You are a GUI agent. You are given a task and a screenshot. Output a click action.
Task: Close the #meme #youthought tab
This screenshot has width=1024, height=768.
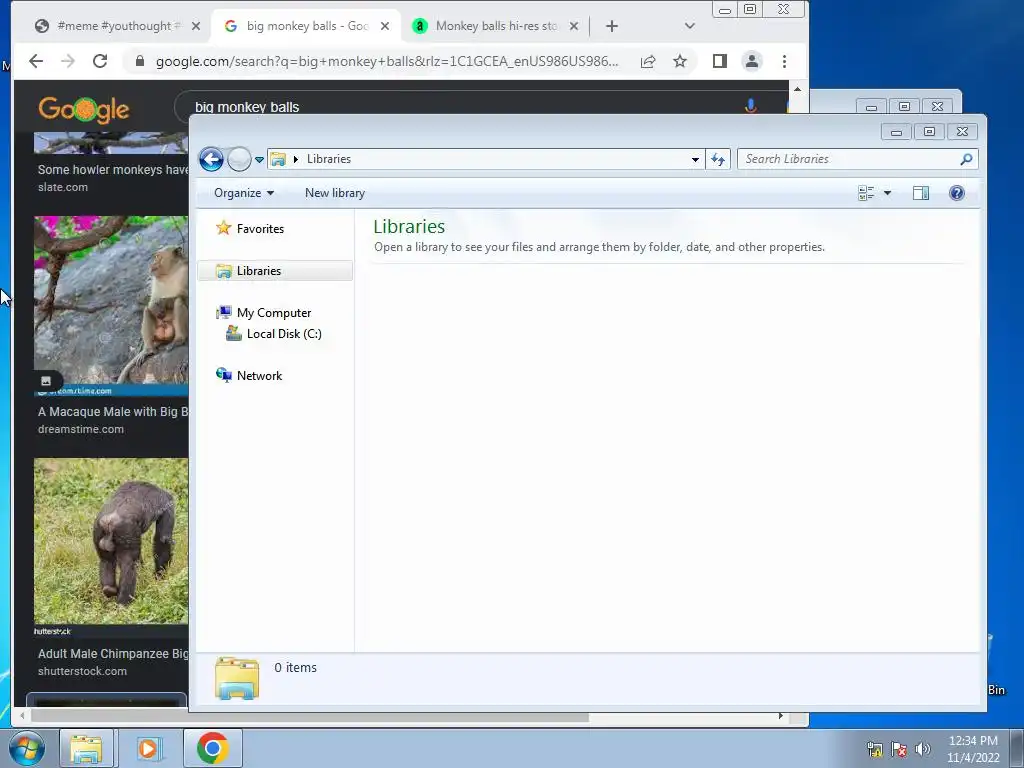[196, 26]
